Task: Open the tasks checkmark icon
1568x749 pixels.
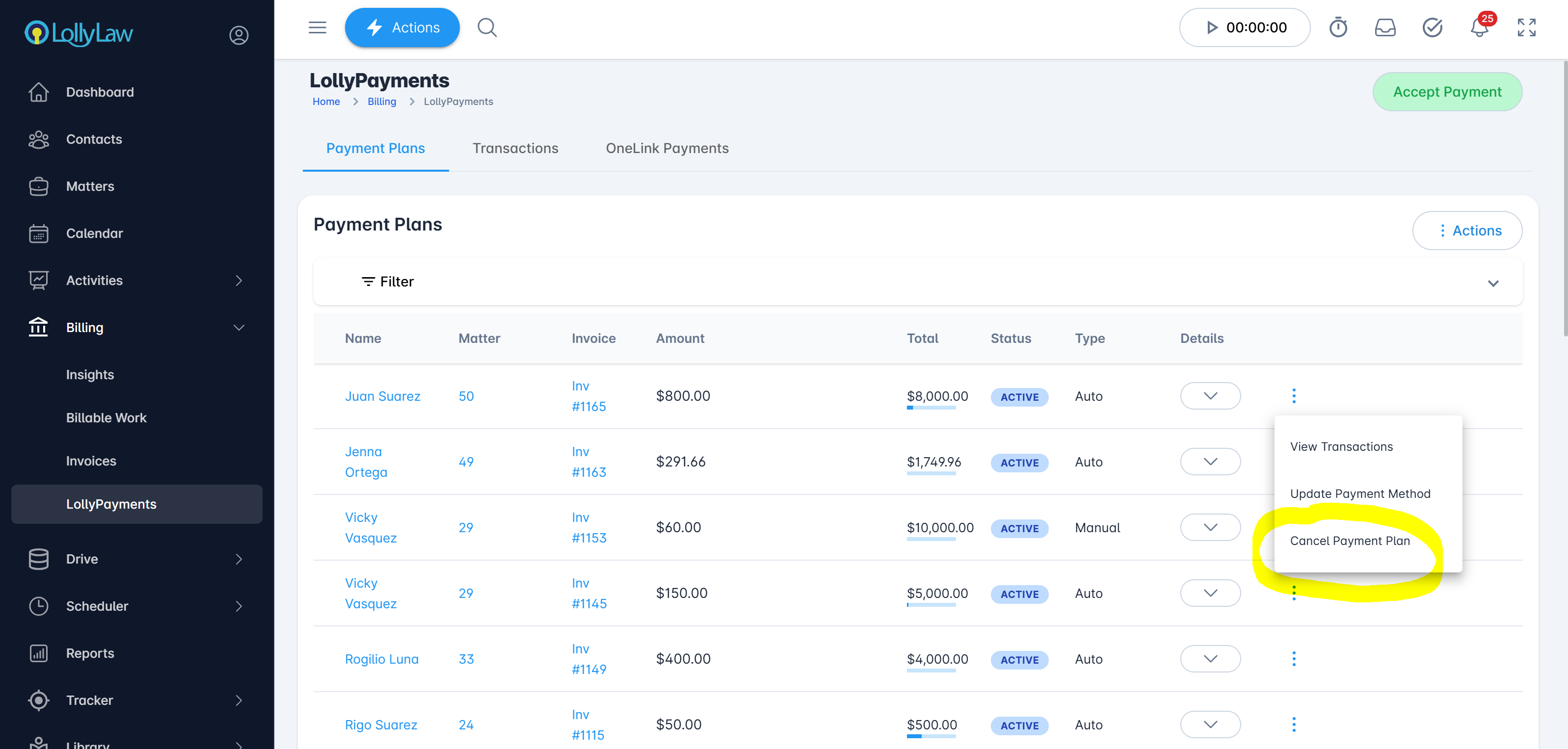Action: click(1432, 27)
